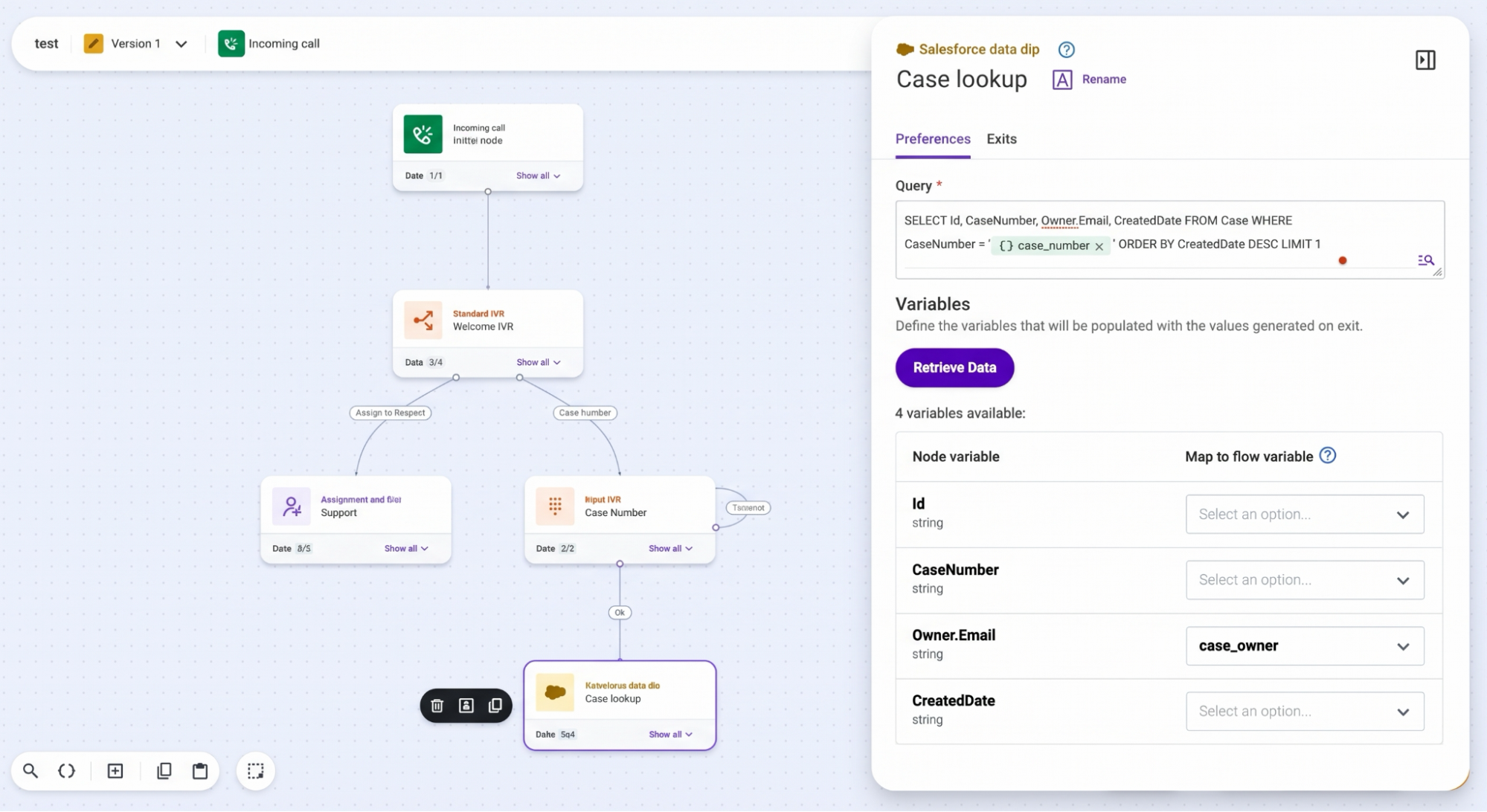Click the Incoming call trigger in top bar
Viewport: 1487px width, 812px height.
[269, 44]
